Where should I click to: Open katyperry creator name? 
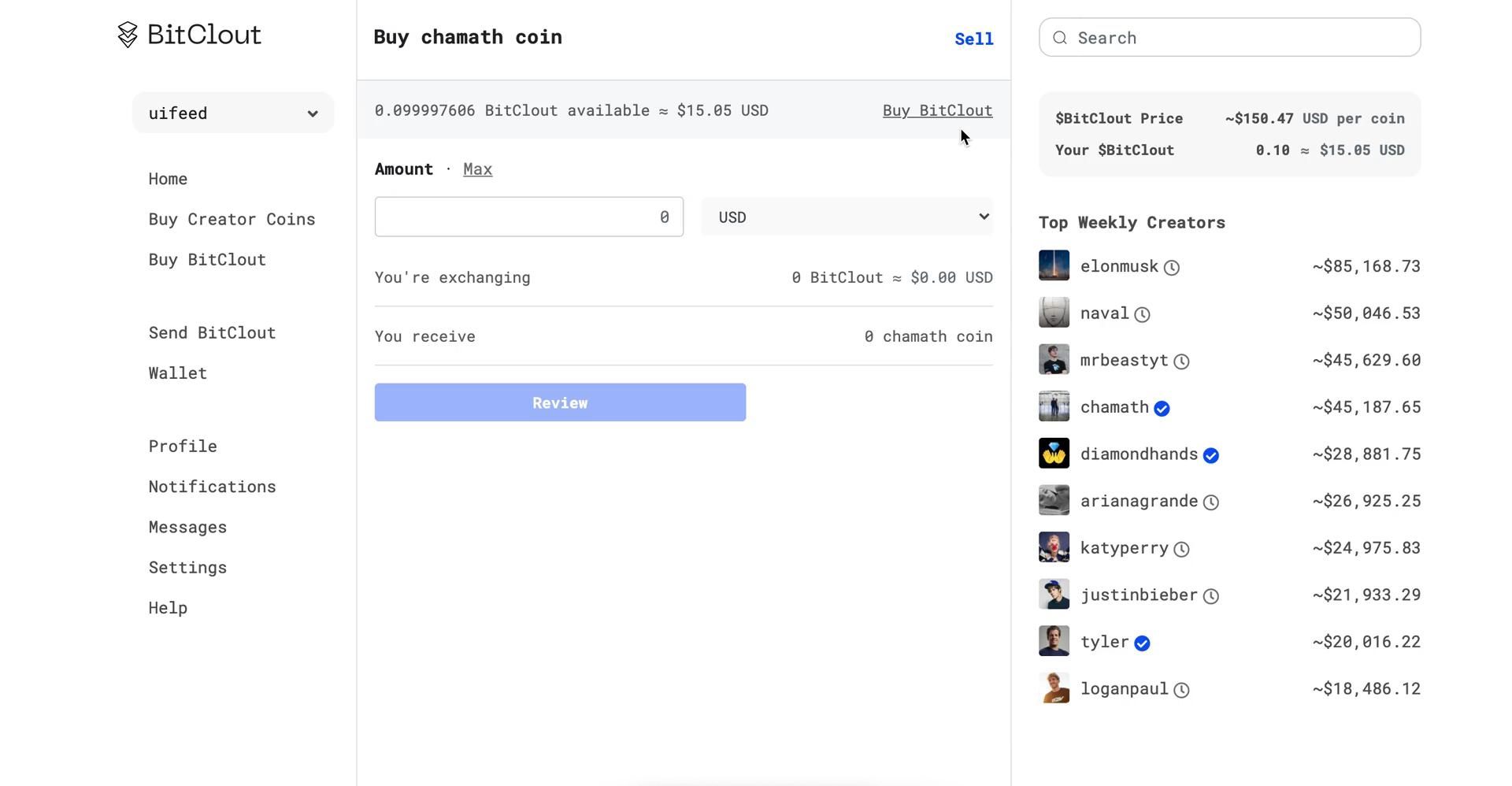(1124, 547)
